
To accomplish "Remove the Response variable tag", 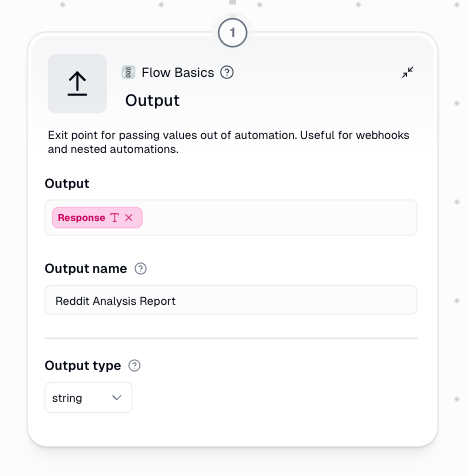I will pyautogui.click(x=129, y=218).
